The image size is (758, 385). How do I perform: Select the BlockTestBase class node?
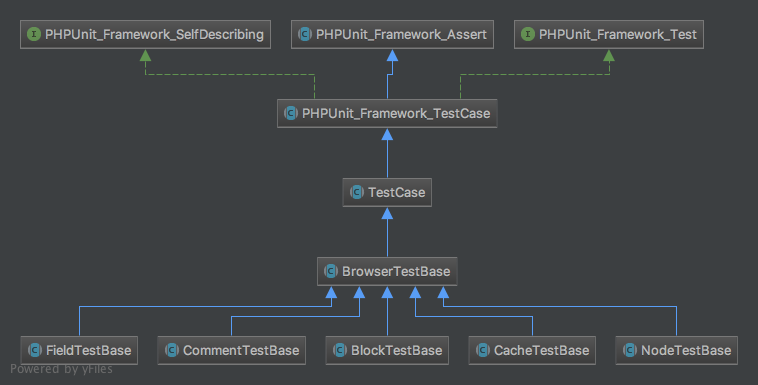[387, 350]
